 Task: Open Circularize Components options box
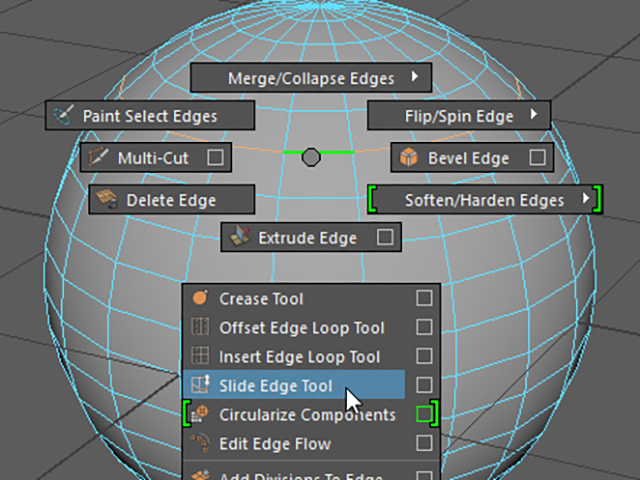click(x=424, y=414)
